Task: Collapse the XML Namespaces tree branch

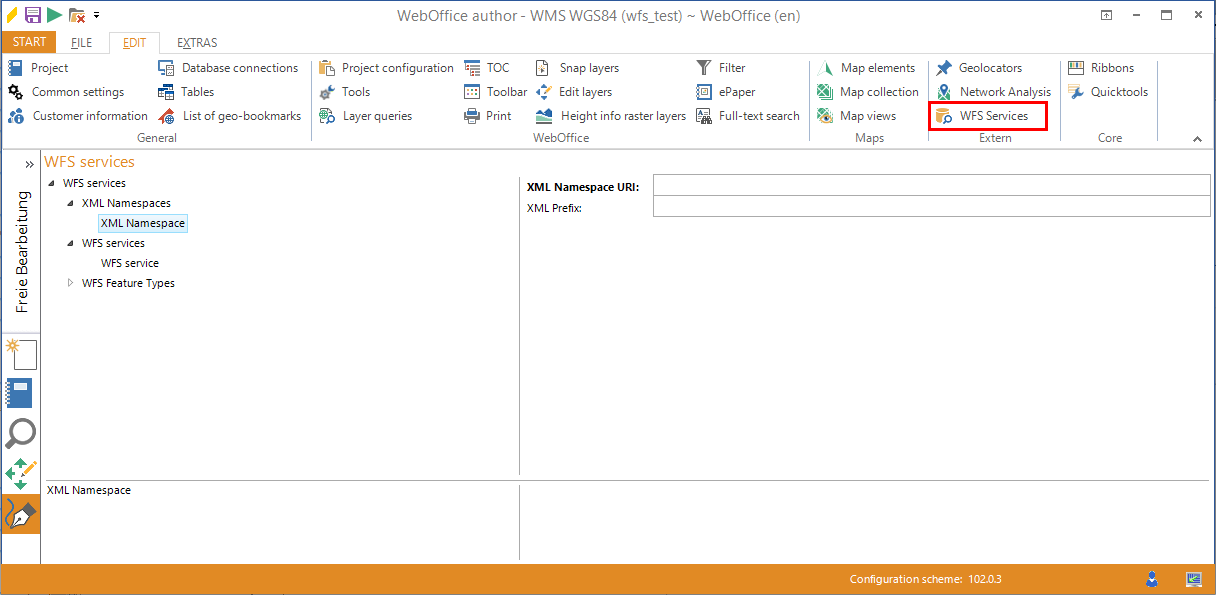Action: (70, 203)
